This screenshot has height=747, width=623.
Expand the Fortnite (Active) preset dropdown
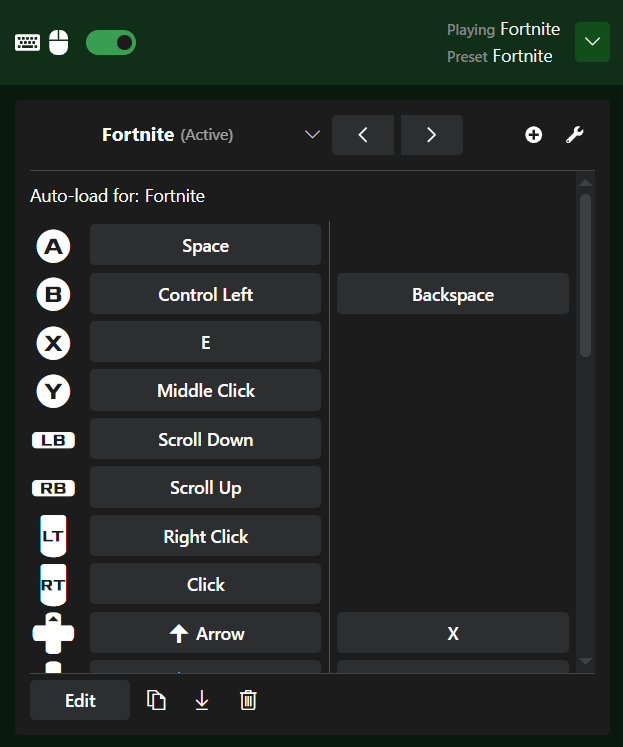point(312,135)
